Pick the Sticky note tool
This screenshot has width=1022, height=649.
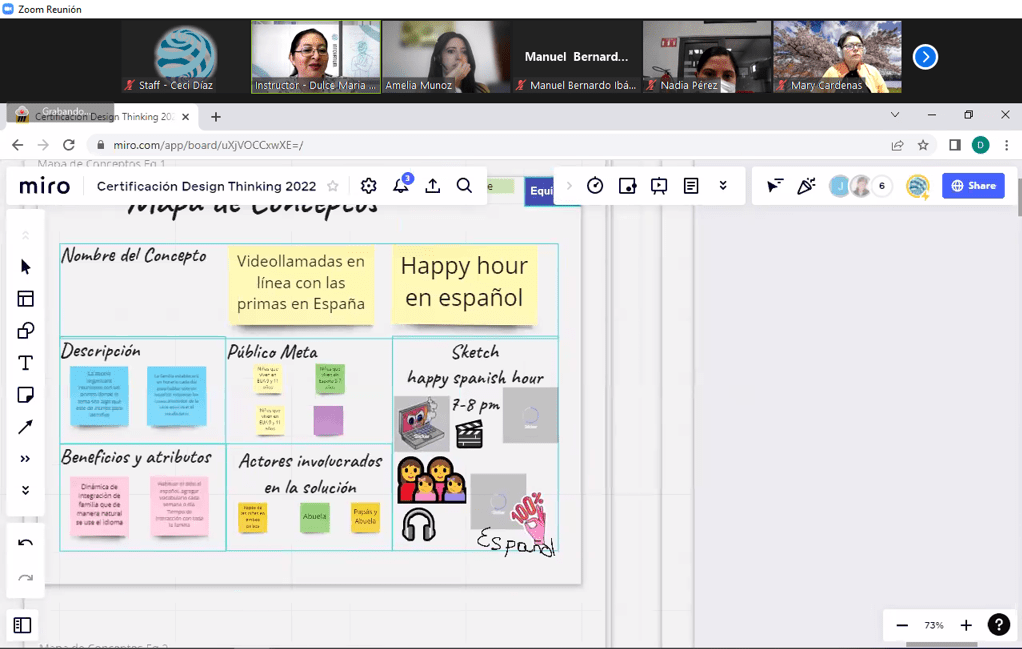[26, 395]
